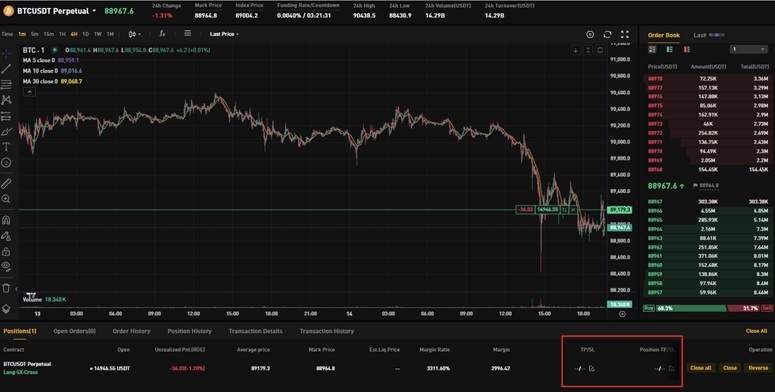Viewport: 775px width, 392px height.
Task: Lock all drawing tools
Action: 6,251
